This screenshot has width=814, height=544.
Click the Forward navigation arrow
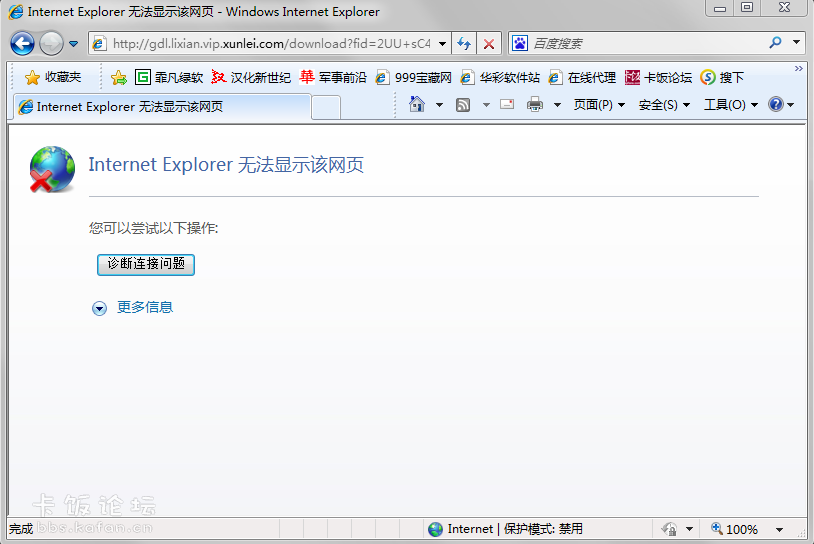click(x=51, y=44)
